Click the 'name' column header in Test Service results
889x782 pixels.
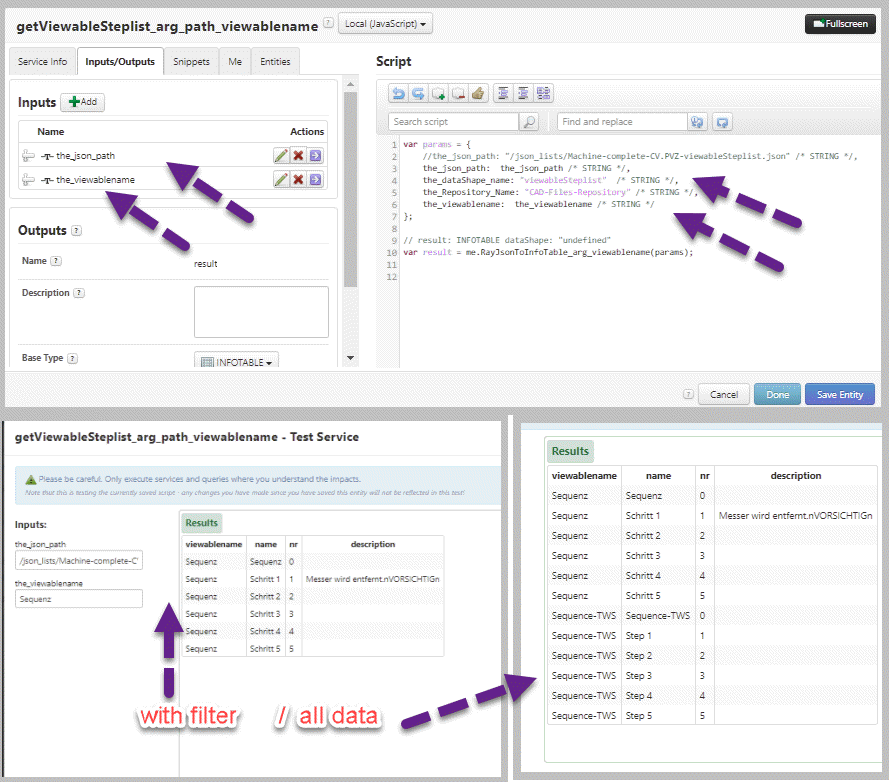(x=266, y=544)
